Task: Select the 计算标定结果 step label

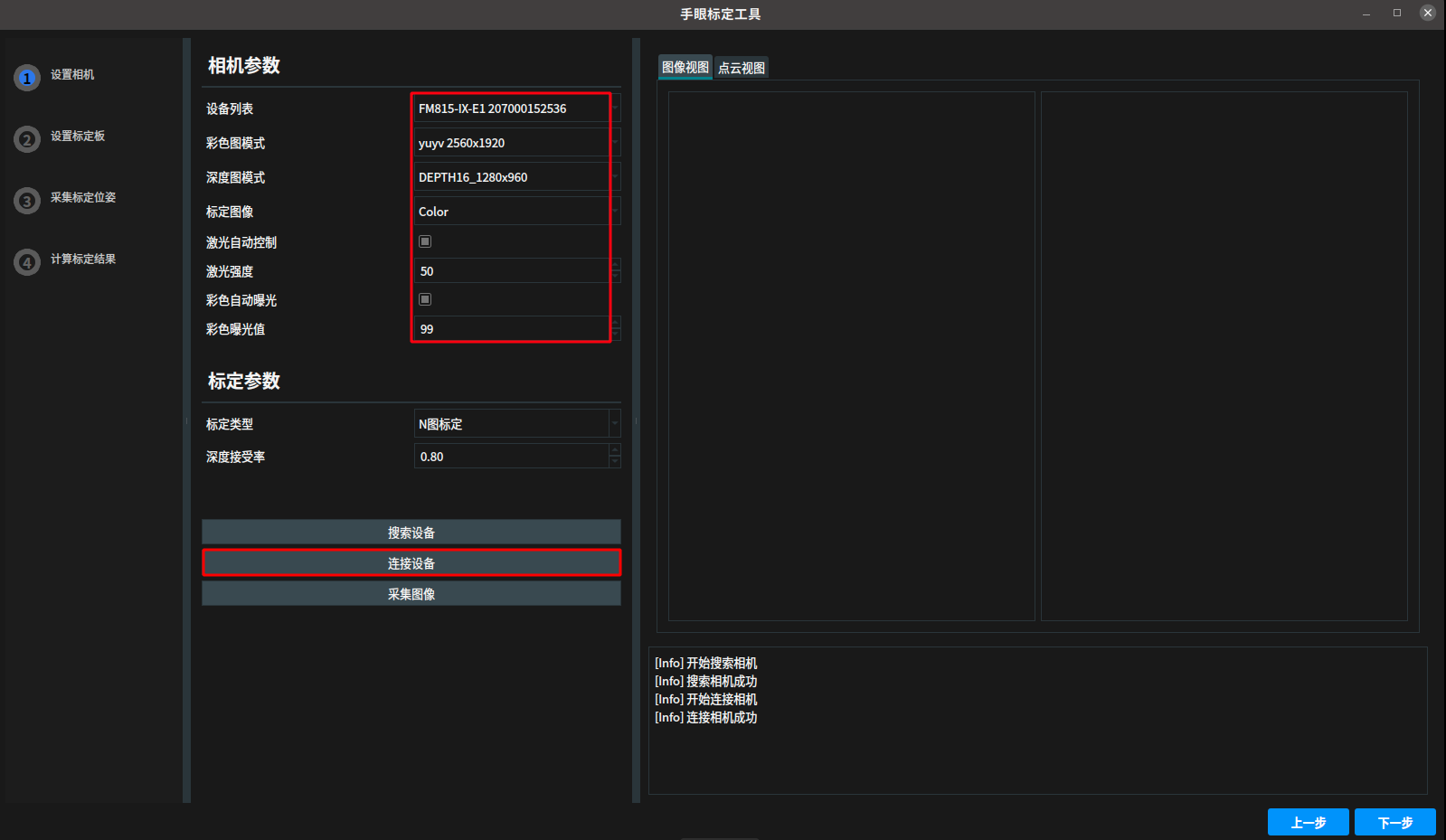Action: coord(83,259)
